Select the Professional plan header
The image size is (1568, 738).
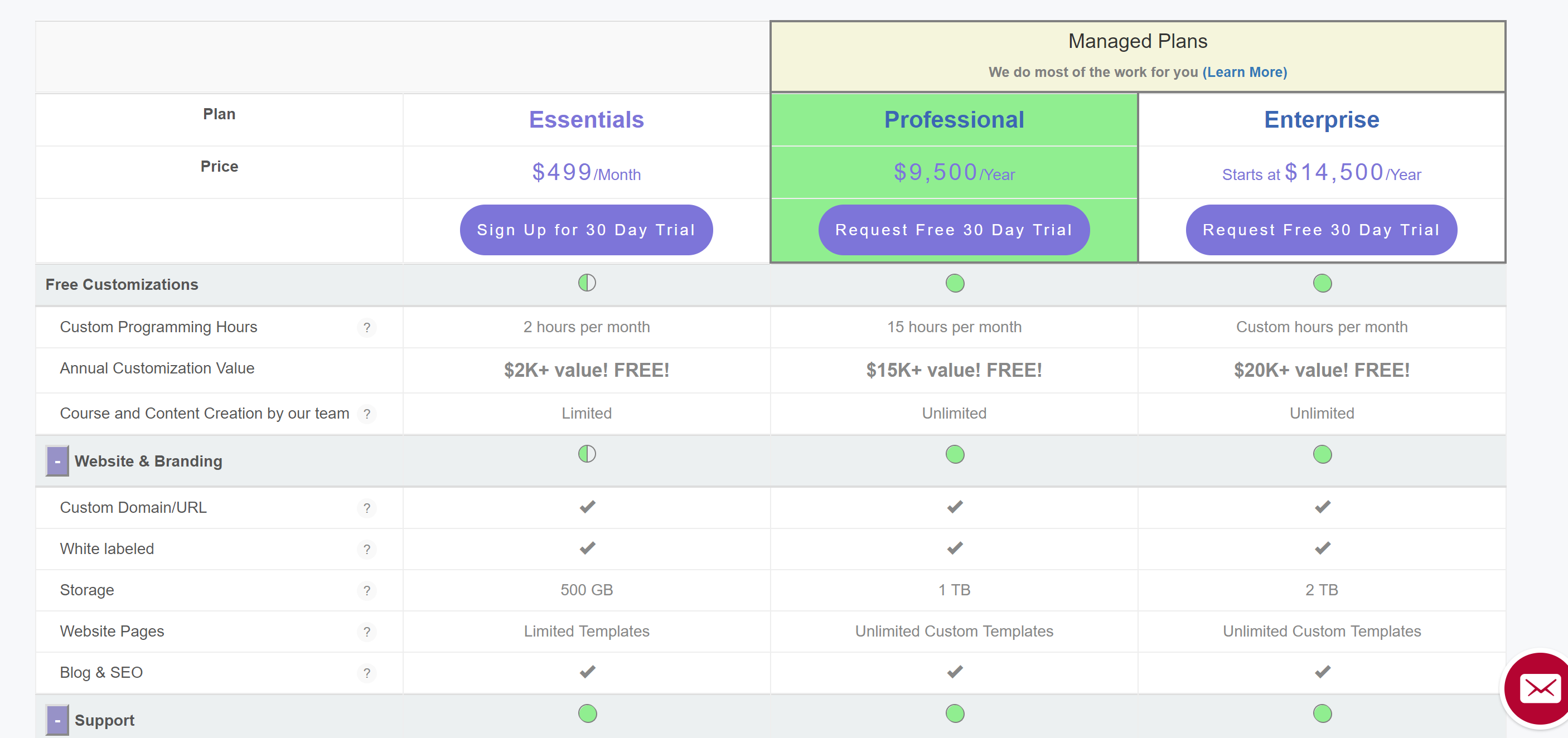(x=954, y=119)
